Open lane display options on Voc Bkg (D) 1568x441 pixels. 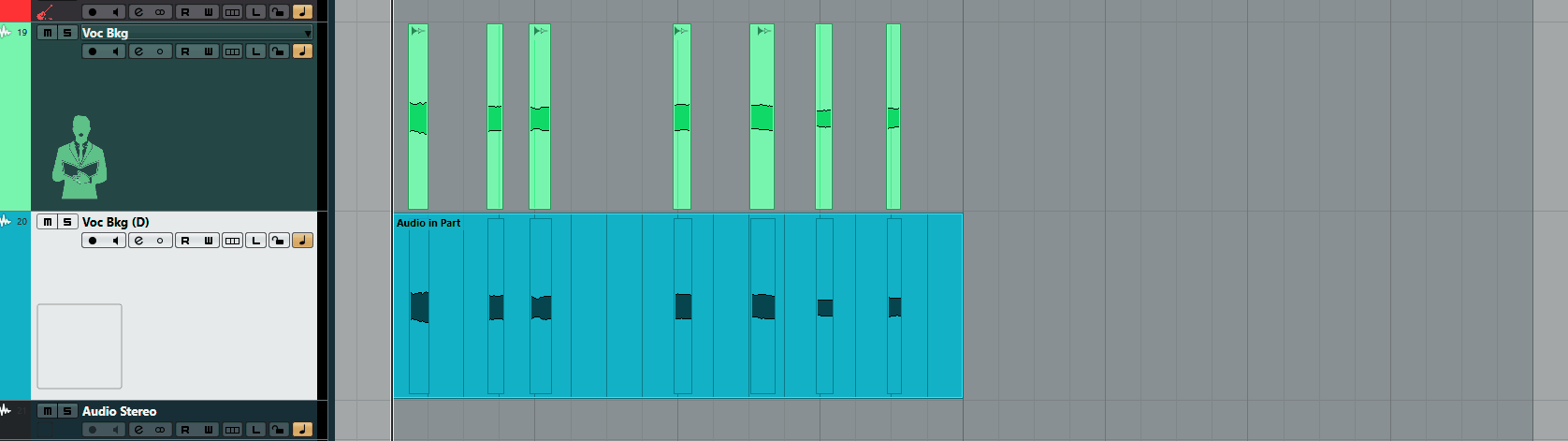click(x=233, y=241)
